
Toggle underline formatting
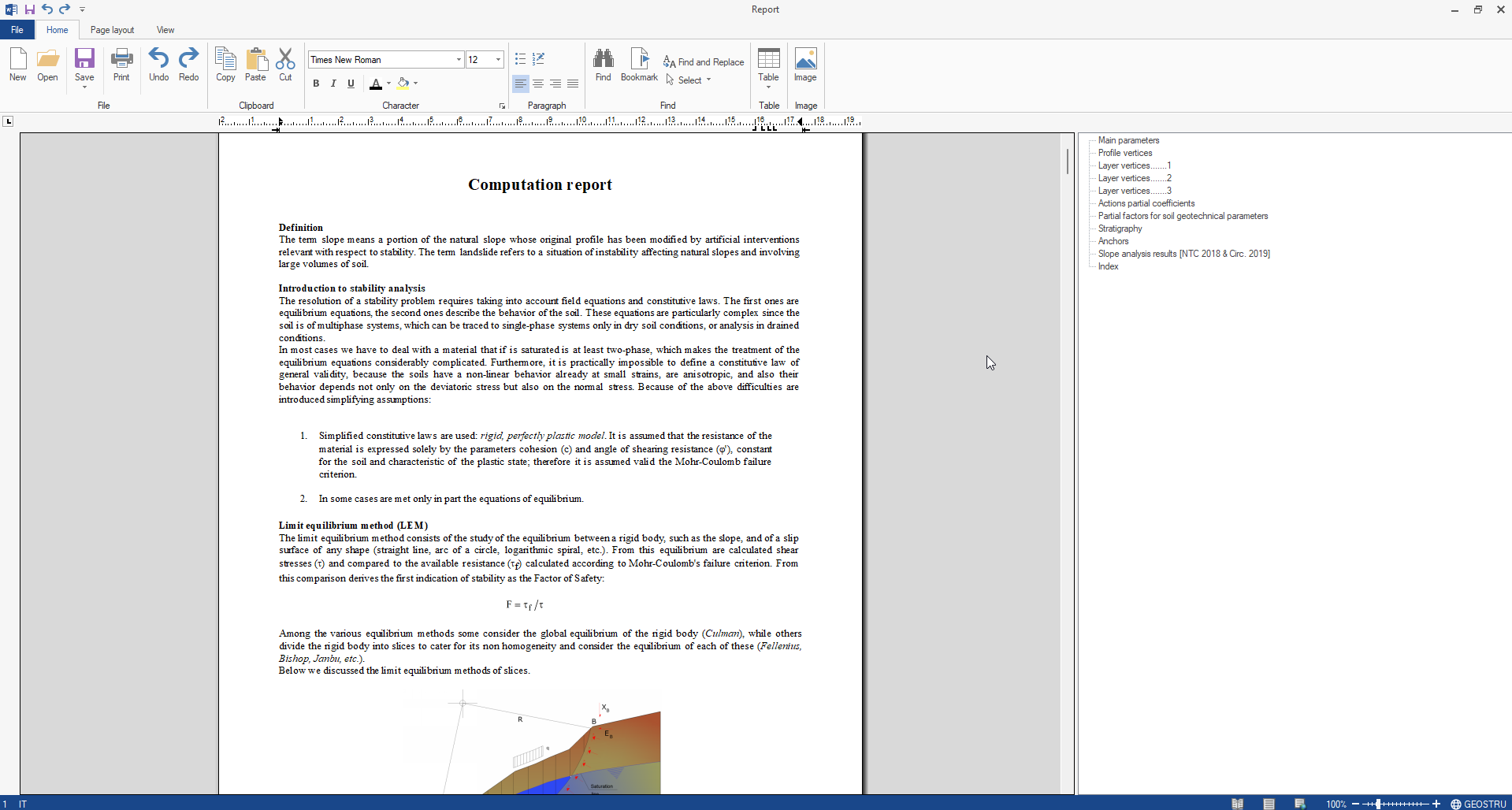[351, 84]
